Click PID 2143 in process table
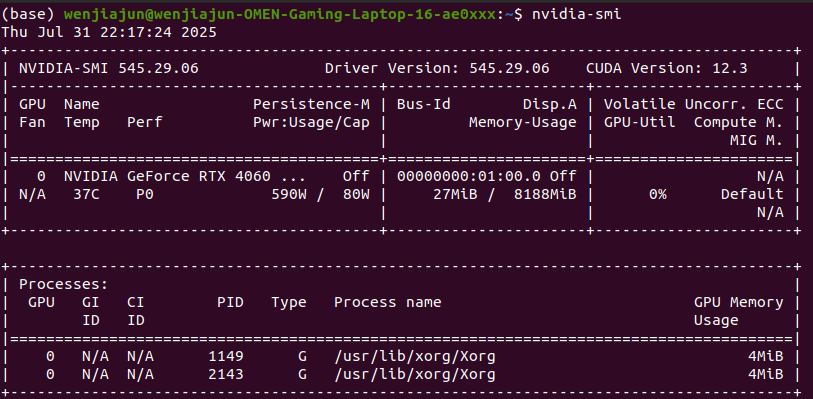 [226, 375]
